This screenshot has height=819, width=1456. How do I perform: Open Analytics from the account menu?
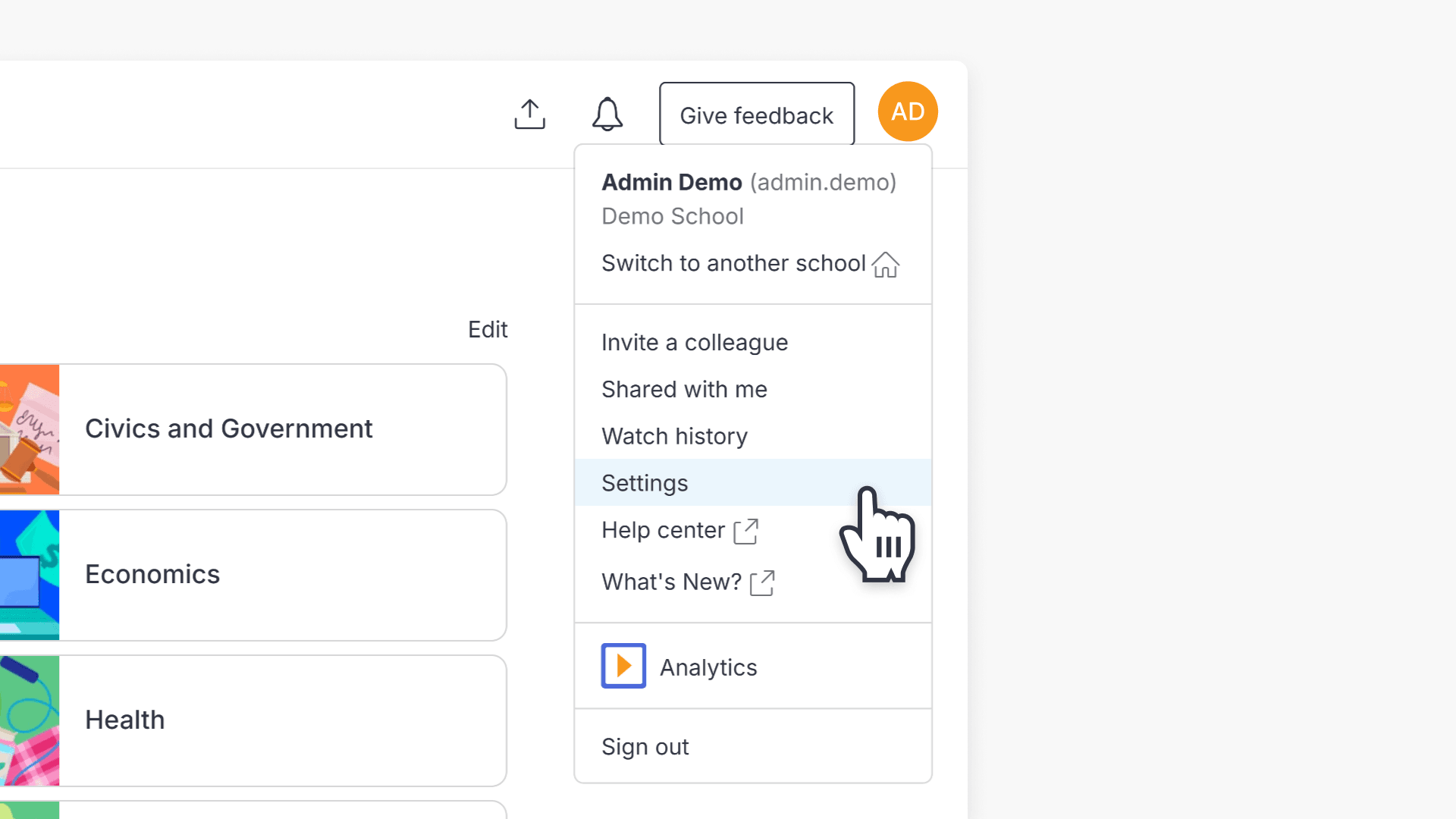pos(708,667)
